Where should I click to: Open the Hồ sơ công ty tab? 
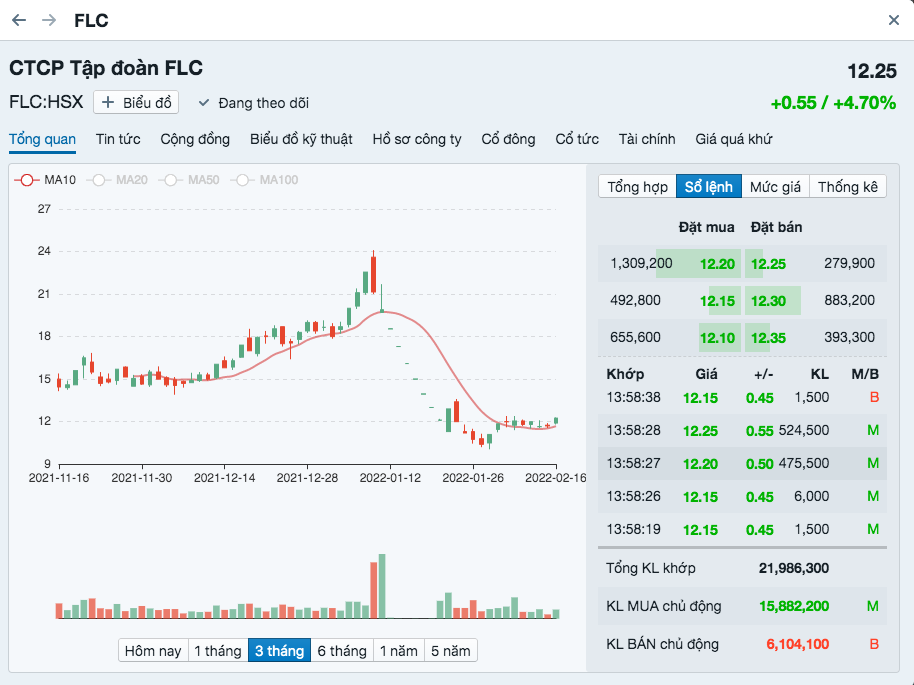pos(417,139)
